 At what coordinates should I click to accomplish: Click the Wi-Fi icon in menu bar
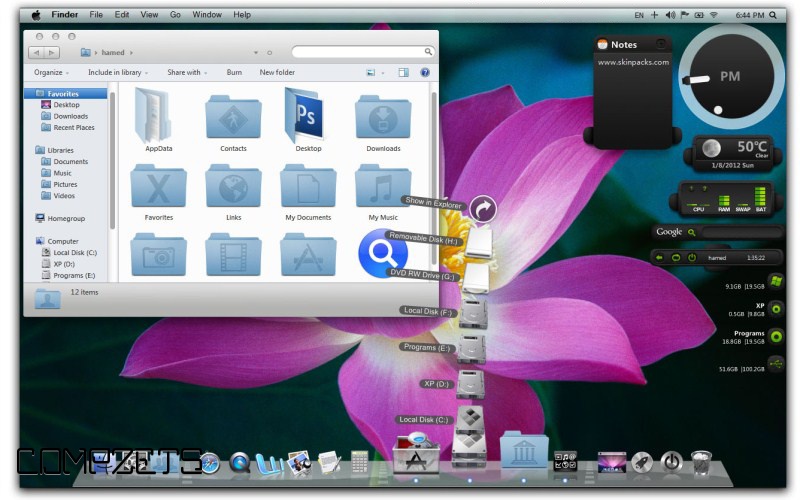coord(714,15)
